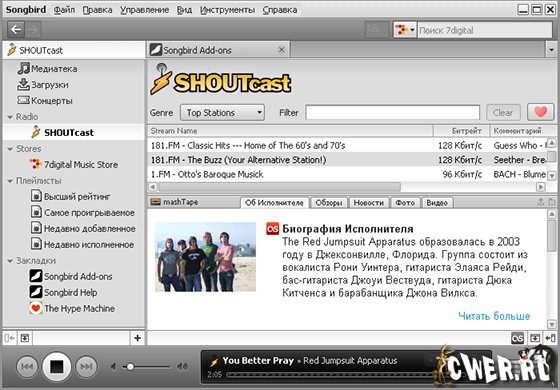Collapse the Закладки section
560x390 pixels.
click(x=10, y=261)
